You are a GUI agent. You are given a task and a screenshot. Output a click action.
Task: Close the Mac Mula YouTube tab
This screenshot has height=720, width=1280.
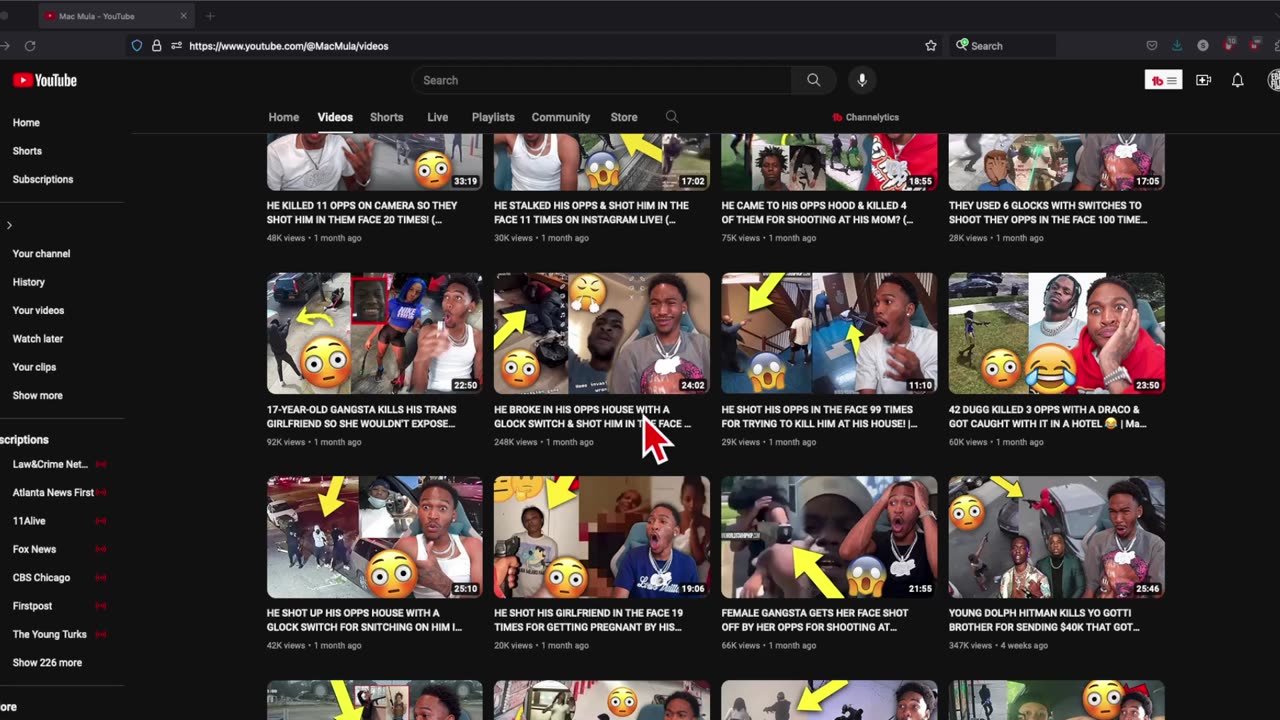pyautogui.click(x=184, y=16)
